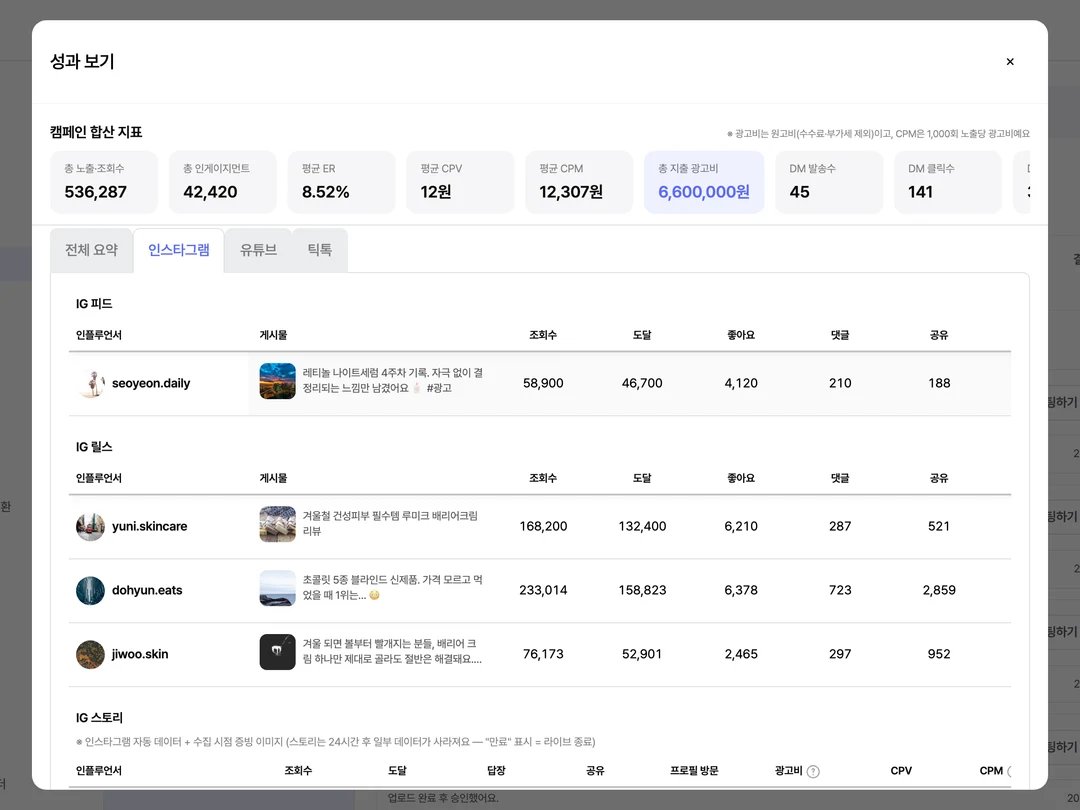The image size is (1080, 810).
Task: Click the help icon beside 광고비
Action: point(813,771)
